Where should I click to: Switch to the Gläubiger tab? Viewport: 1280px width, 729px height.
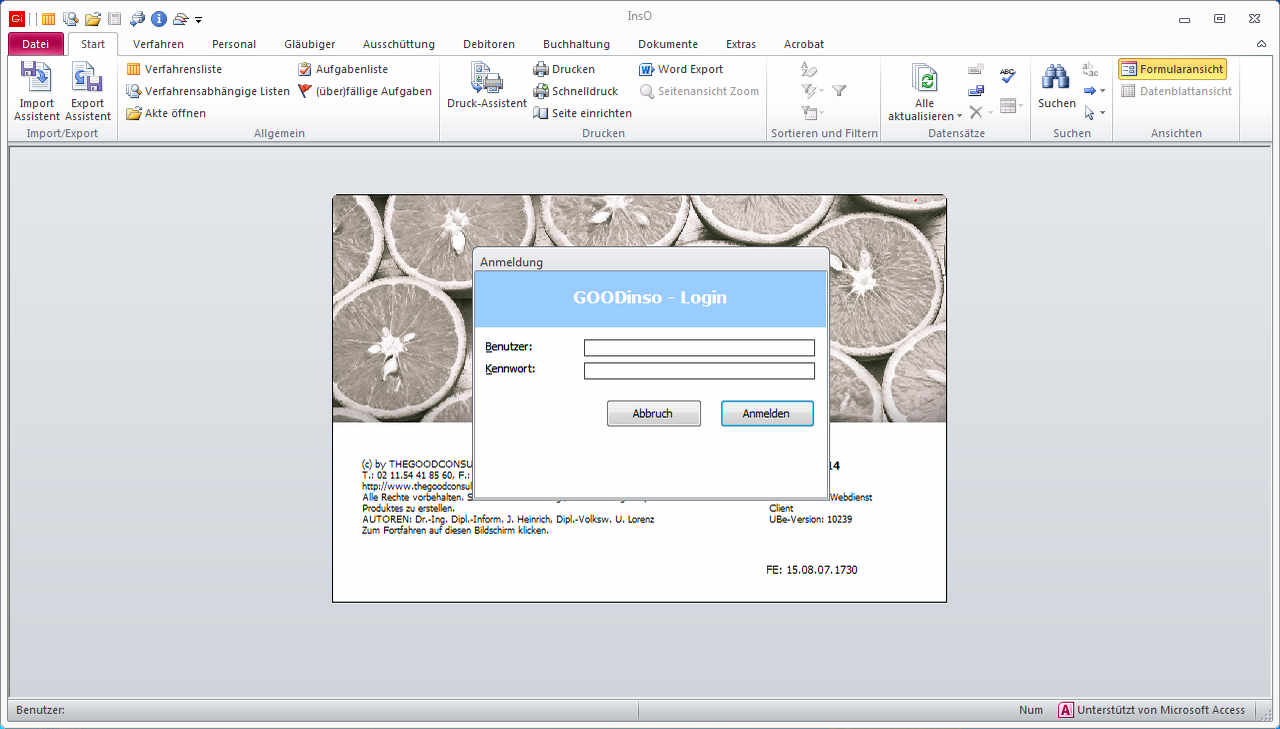pos(310,44)
